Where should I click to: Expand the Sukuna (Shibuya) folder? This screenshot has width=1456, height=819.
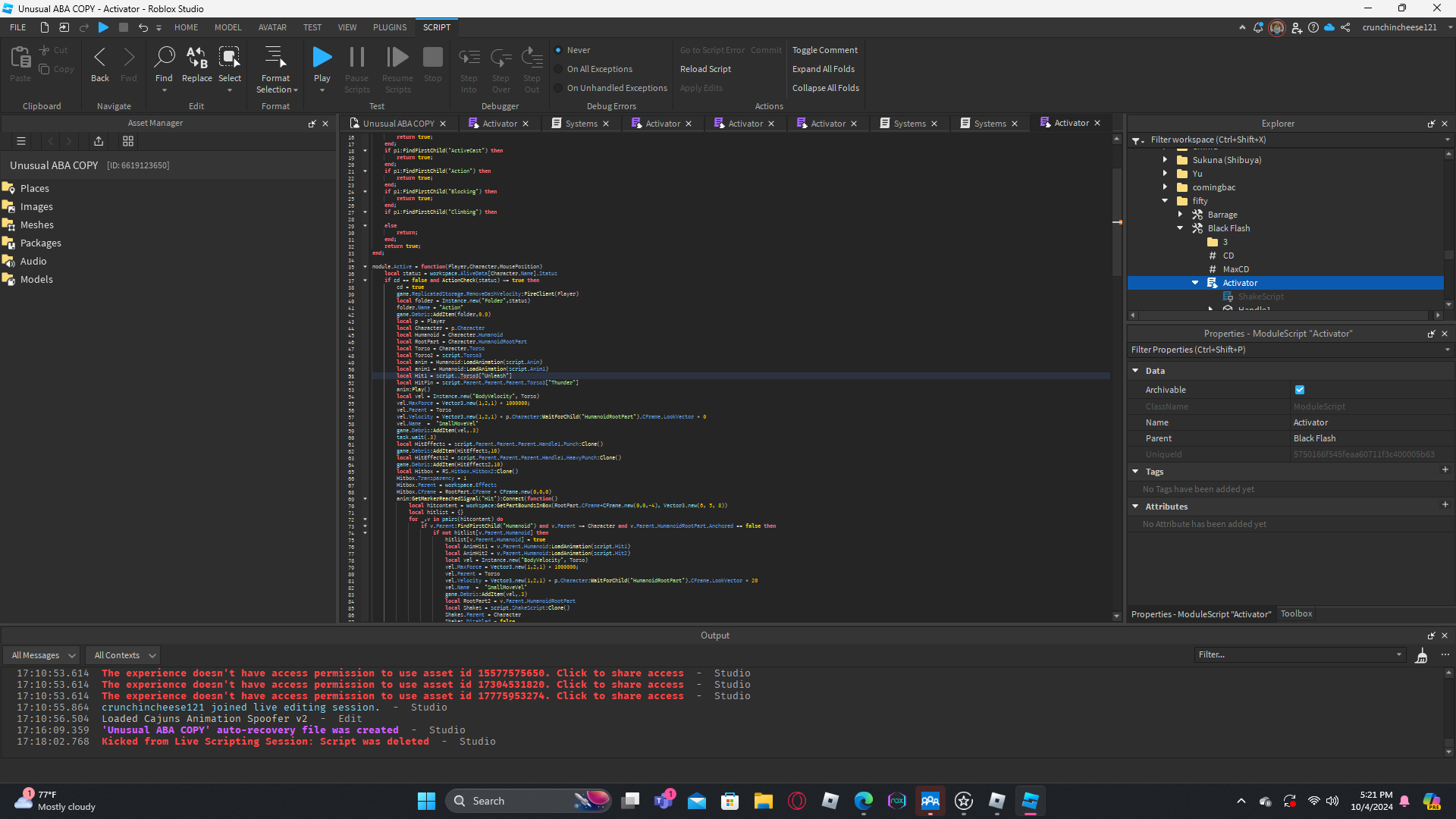click(1166, 160)
